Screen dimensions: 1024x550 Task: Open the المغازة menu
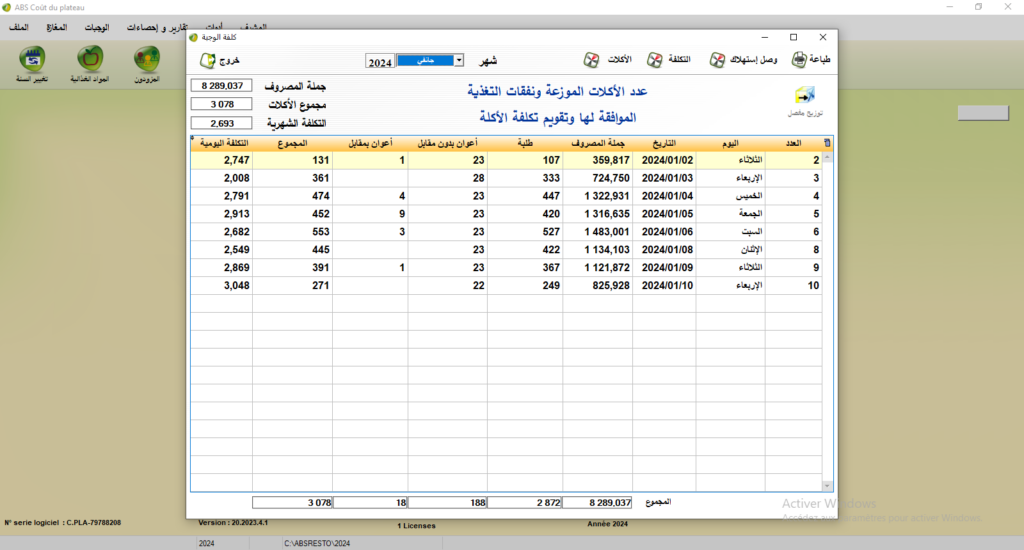[x=57, y=27]
